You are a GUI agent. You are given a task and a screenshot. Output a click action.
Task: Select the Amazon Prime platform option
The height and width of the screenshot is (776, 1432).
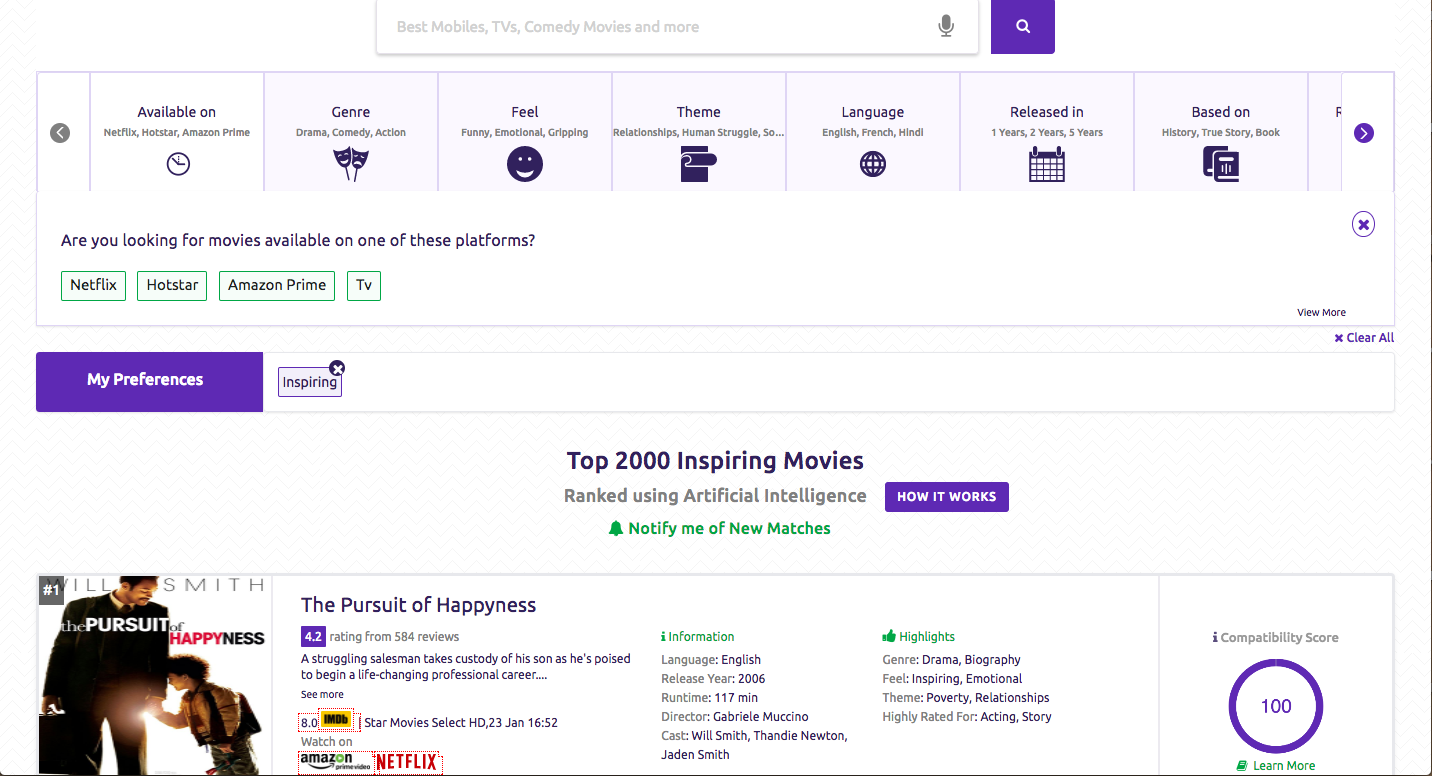(x=277, y=285)
